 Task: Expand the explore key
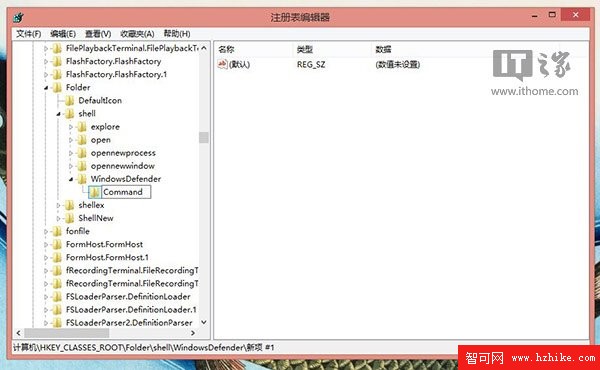(x=71, y=127)
